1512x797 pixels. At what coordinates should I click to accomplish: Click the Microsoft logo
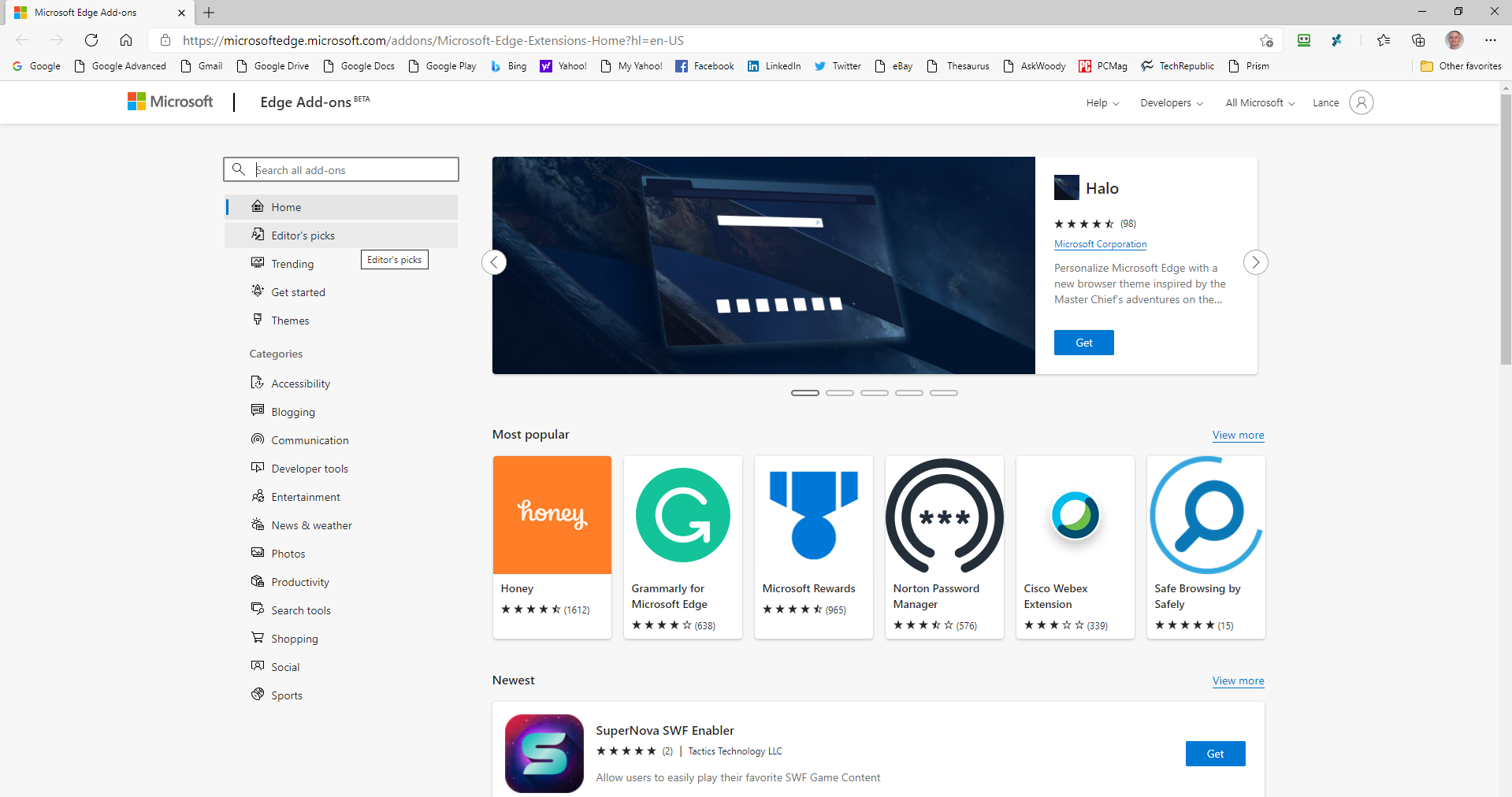click(x=170, y=102)
